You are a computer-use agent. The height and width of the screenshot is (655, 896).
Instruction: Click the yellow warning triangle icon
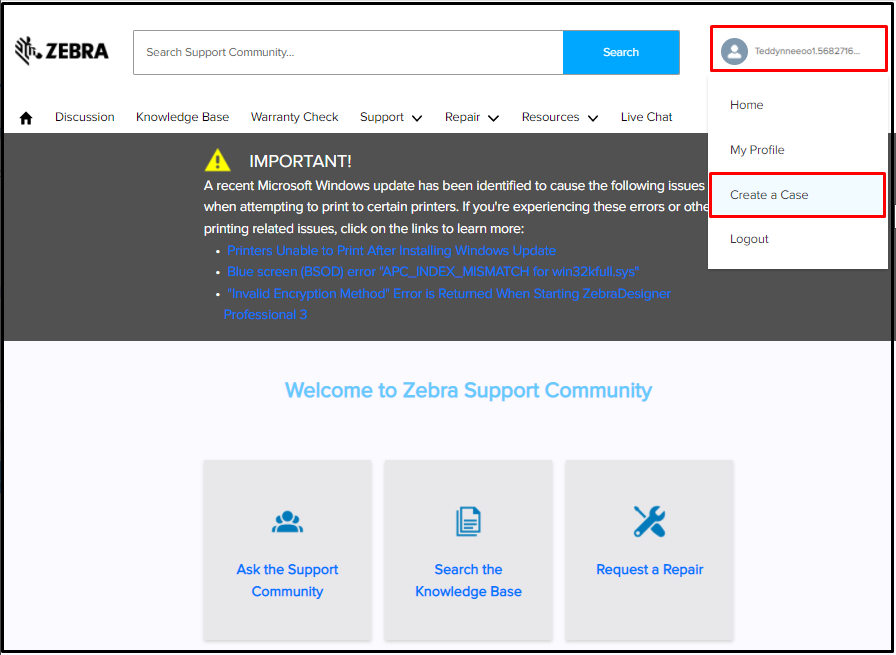tap(218, 160)
